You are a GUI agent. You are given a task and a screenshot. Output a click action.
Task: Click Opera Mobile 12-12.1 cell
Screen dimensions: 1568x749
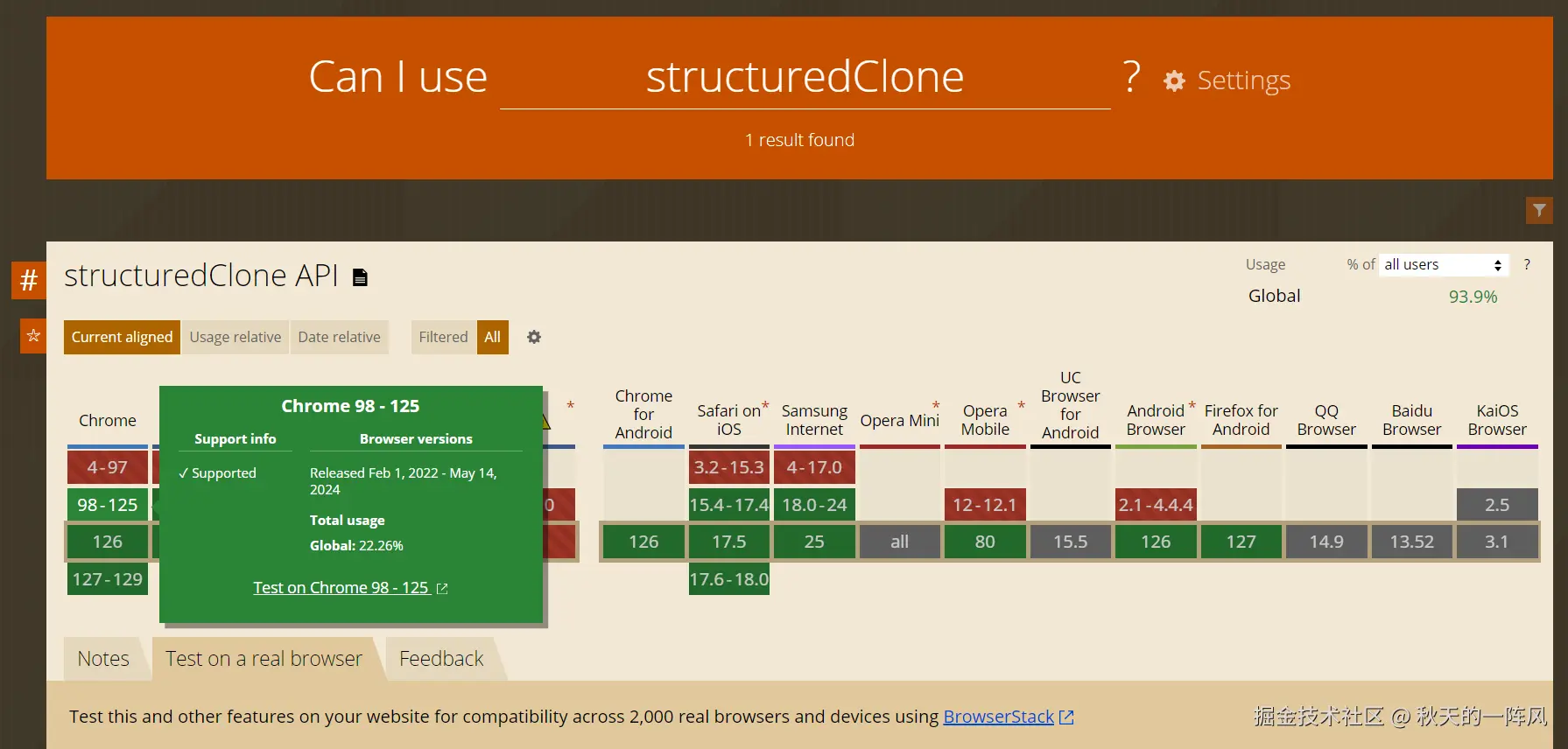tap(985, 505)
